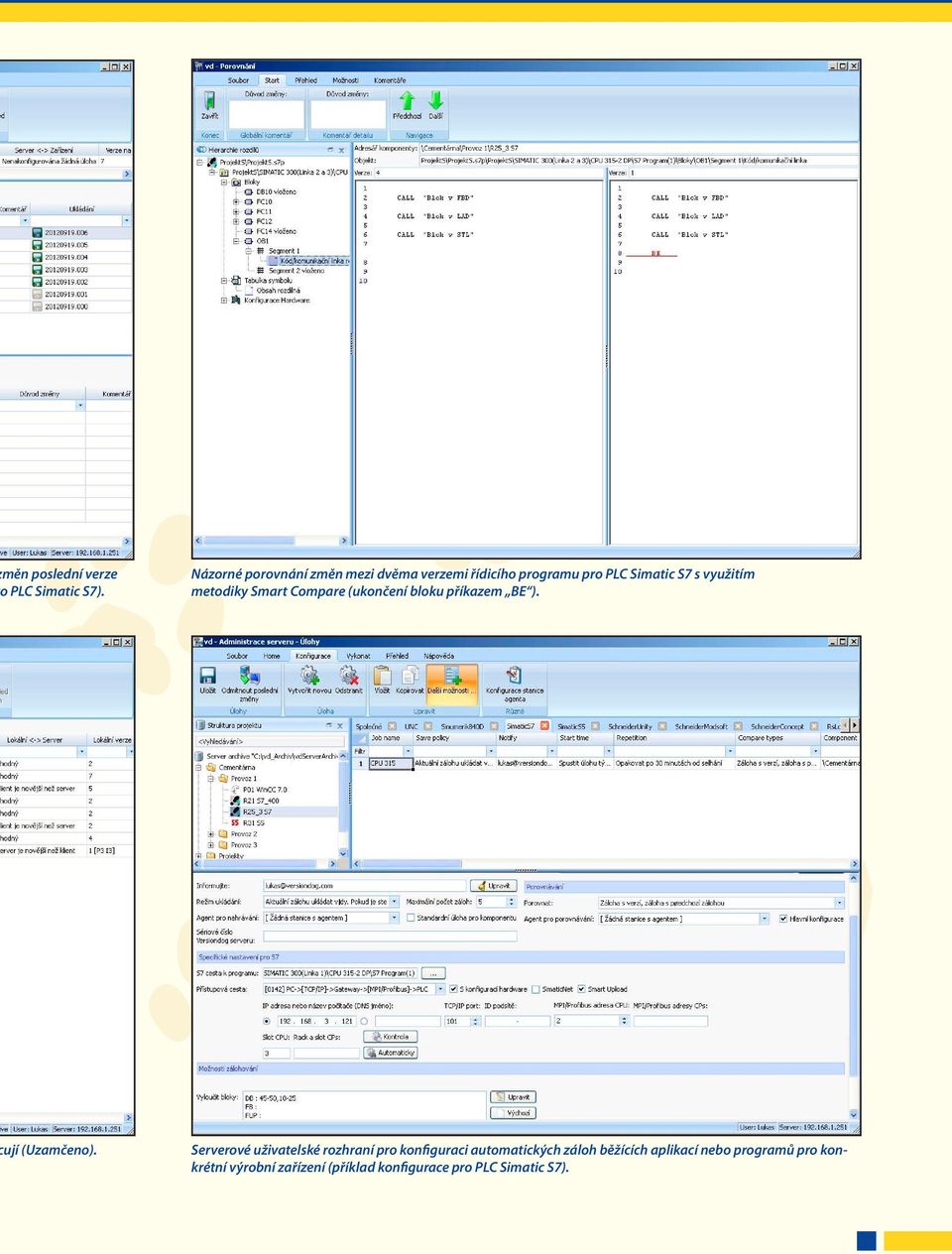The image size is (952, 1254).
Task: Close the Struktura projektu panel
Action: 342,725
